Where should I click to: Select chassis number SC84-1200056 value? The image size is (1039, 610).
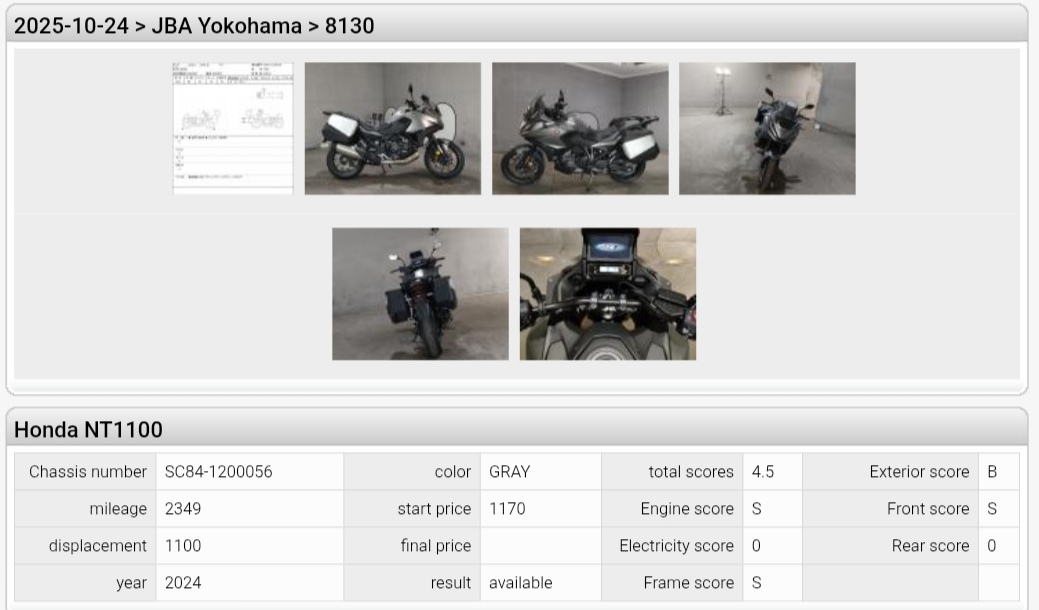click(219, 472)
